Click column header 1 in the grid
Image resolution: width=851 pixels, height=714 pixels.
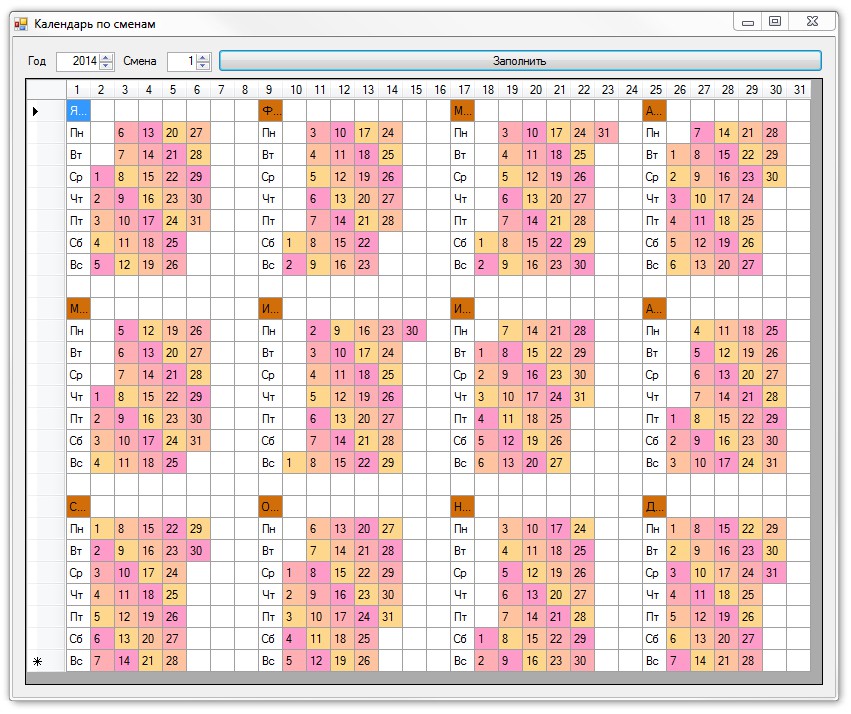[x=78, y=90]
